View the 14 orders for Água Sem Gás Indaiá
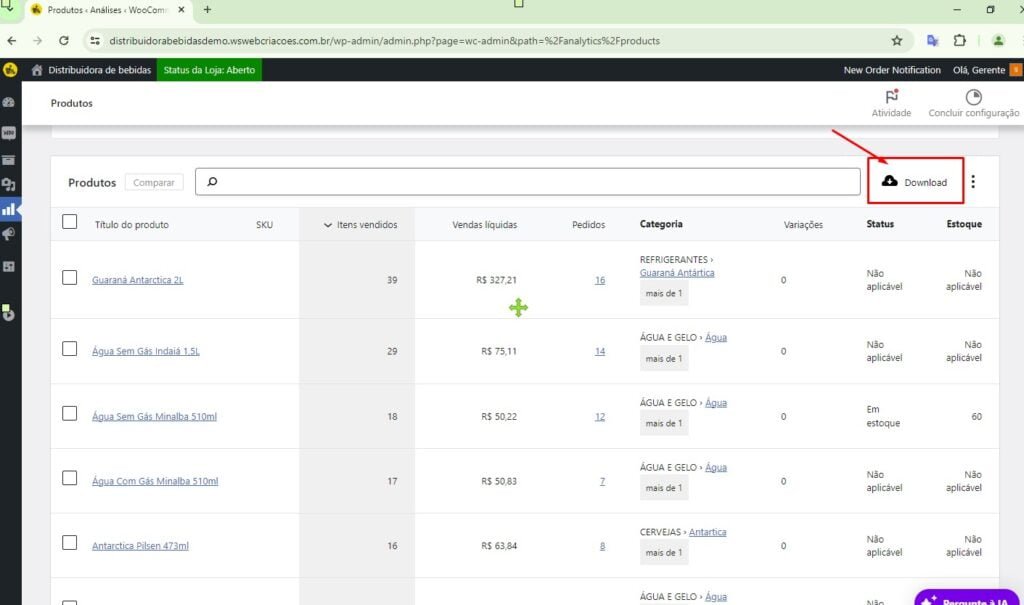 pyautogui.click(x=600, y=351)
